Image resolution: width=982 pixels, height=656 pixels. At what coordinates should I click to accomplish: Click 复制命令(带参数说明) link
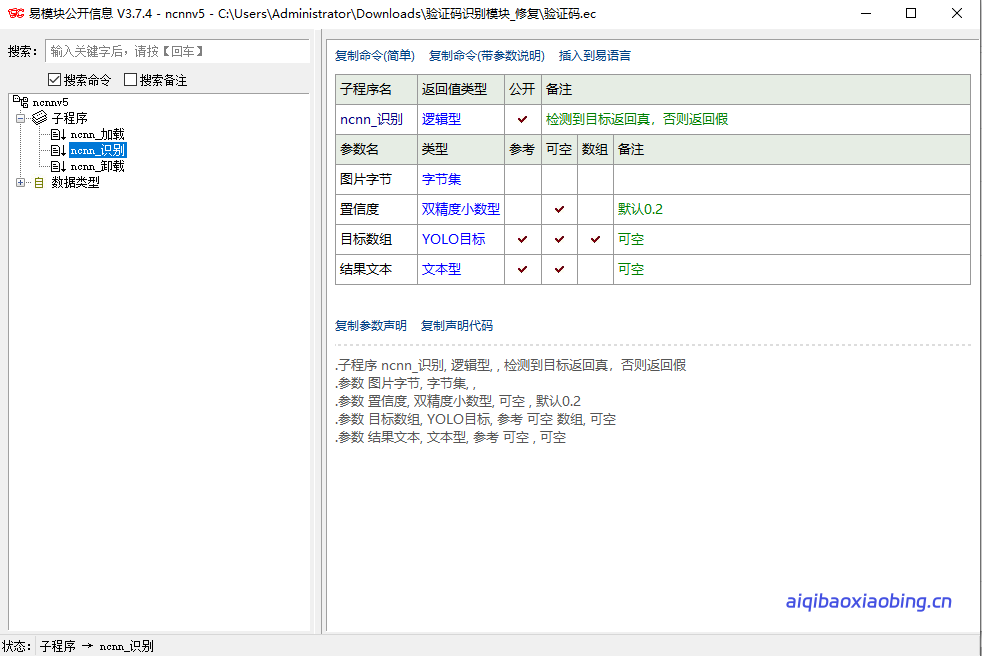click(x=486, y=56)
